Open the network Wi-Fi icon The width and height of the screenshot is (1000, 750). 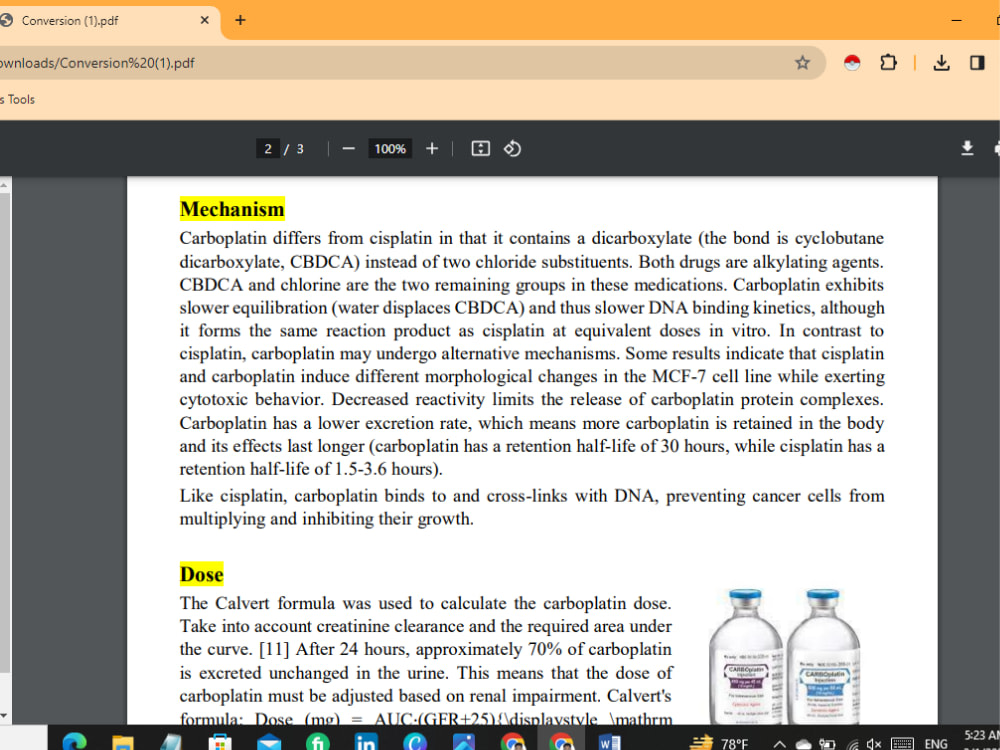[852, 744]
